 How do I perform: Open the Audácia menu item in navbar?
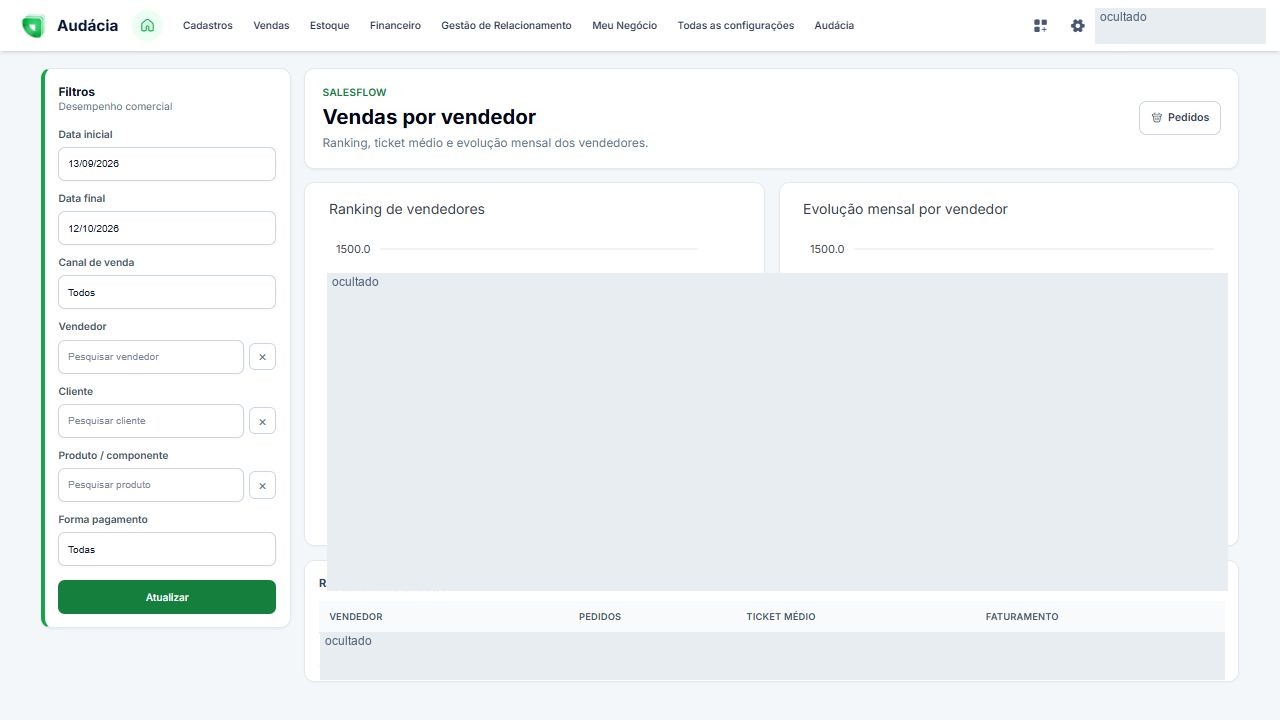coord(834,26)
